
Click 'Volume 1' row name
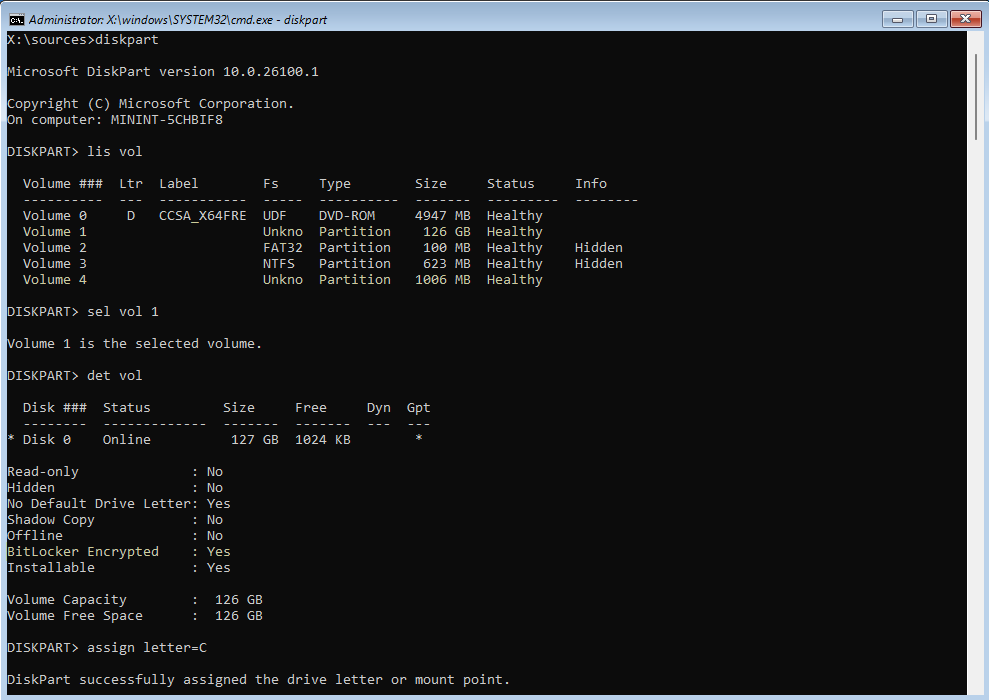[55, 232]
